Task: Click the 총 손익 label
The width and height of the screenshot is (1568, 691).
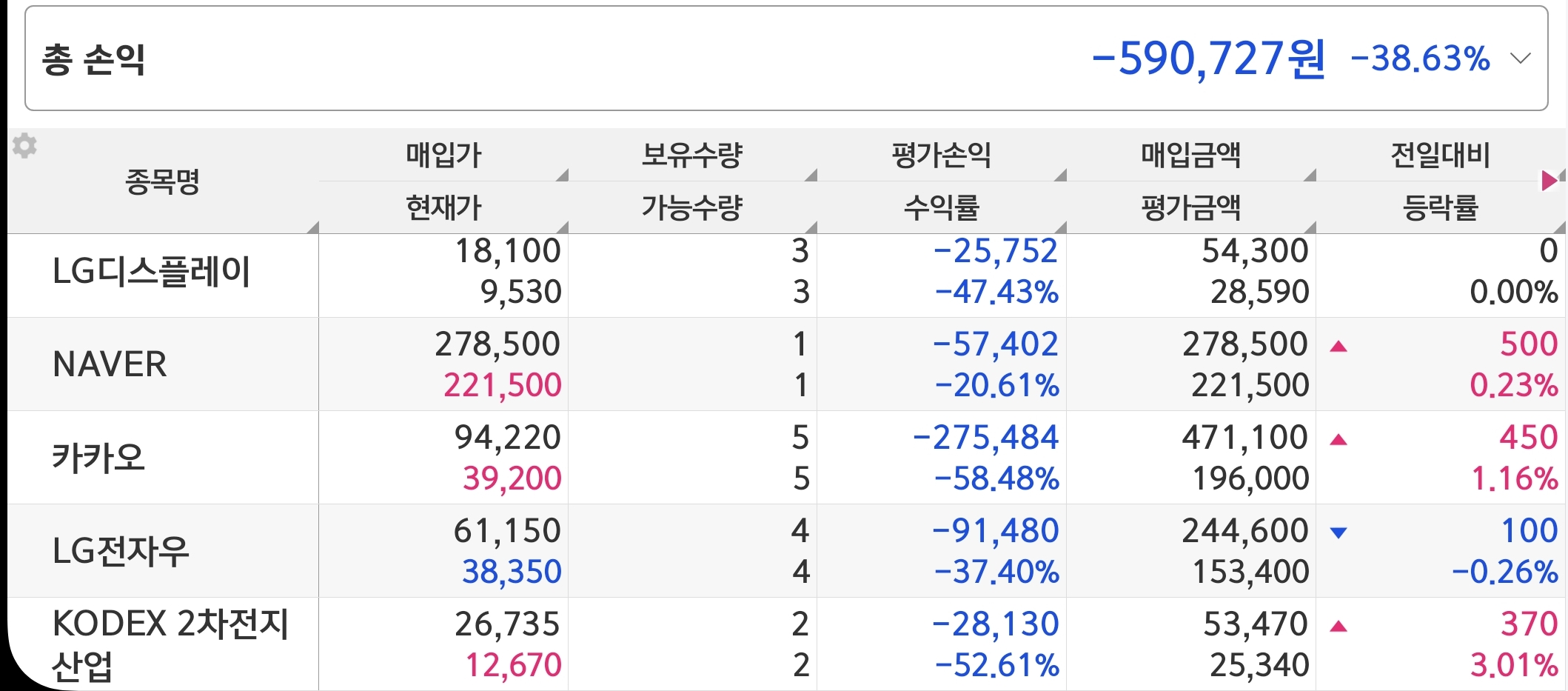Action: click(x=94, y=59)
